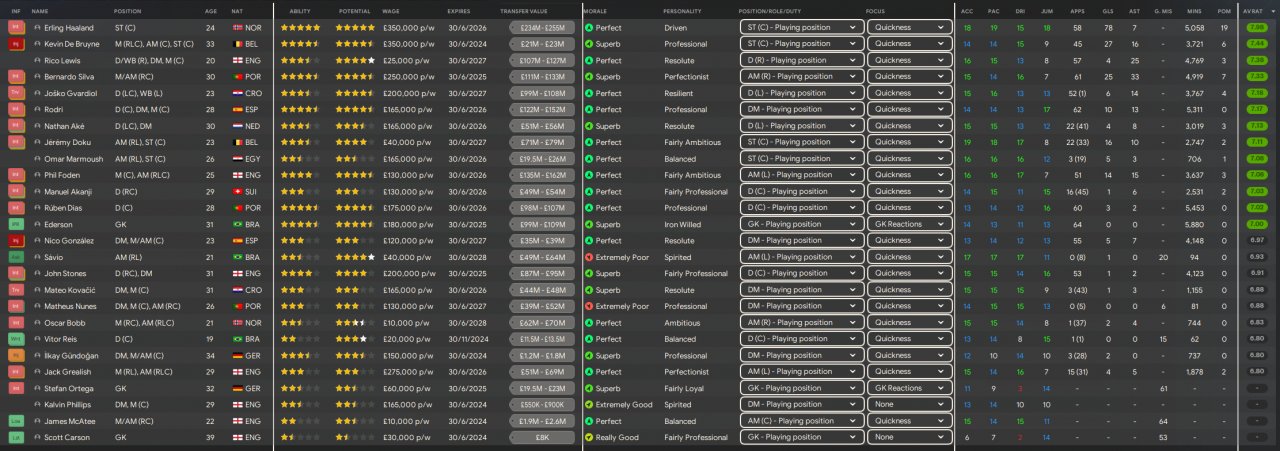The width and height of the screenshot is (1280, 451).
Task: Sort by the Name column header
Action: pos(40,10)
